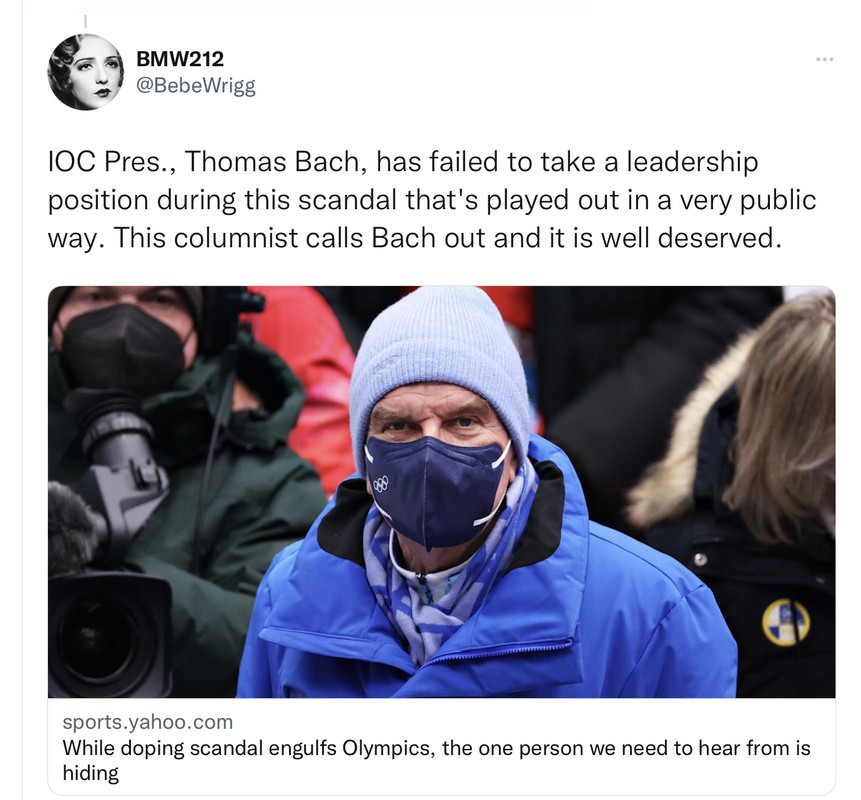The width and height of the screenshot is (861, 800).
Task: Click the word 'hiding' in the card headline
Action: 91,773
